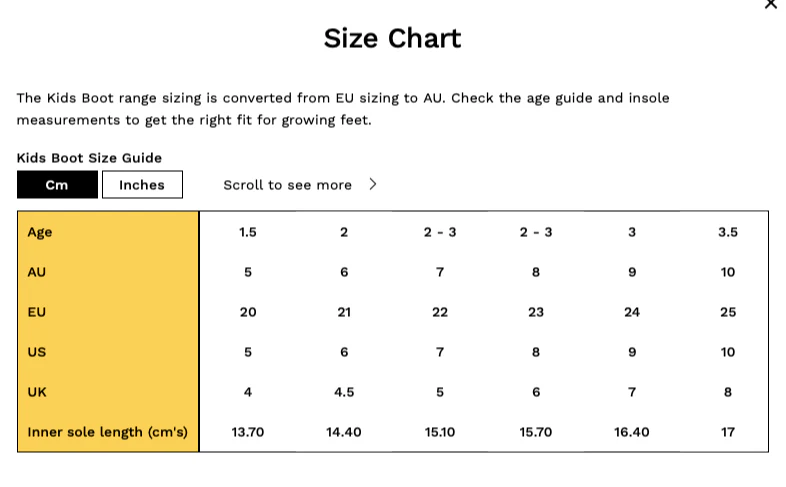Switch measurements to Cm
This screenshot has height=487, width=786.
(57, 185)
